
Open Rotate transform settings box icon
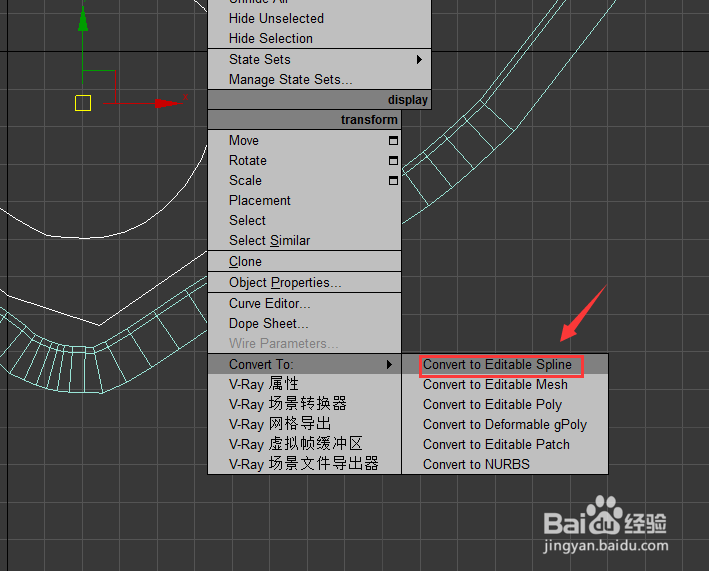coord(393,160)
